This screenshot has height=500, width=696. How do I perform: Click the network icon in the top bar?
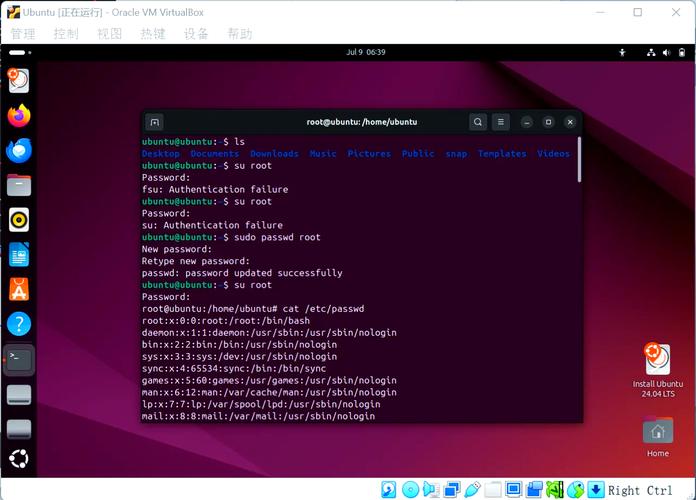pos(651,52)
